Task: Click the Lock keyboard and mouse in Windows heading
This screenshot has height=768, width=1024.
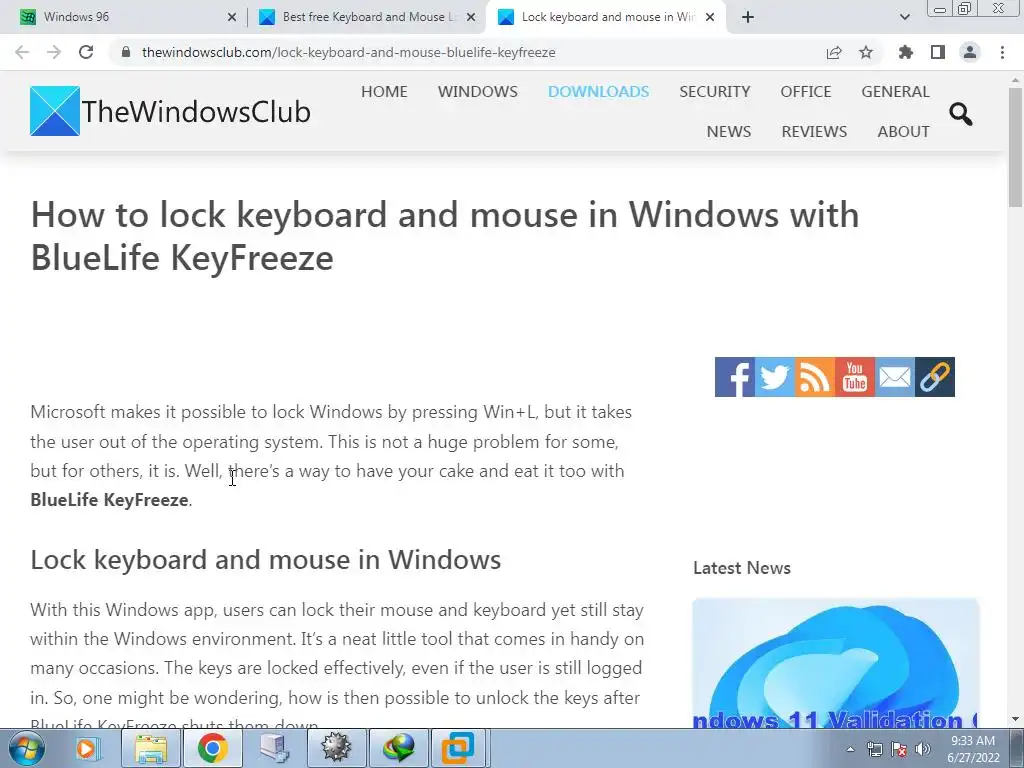Action: [266, 560]
